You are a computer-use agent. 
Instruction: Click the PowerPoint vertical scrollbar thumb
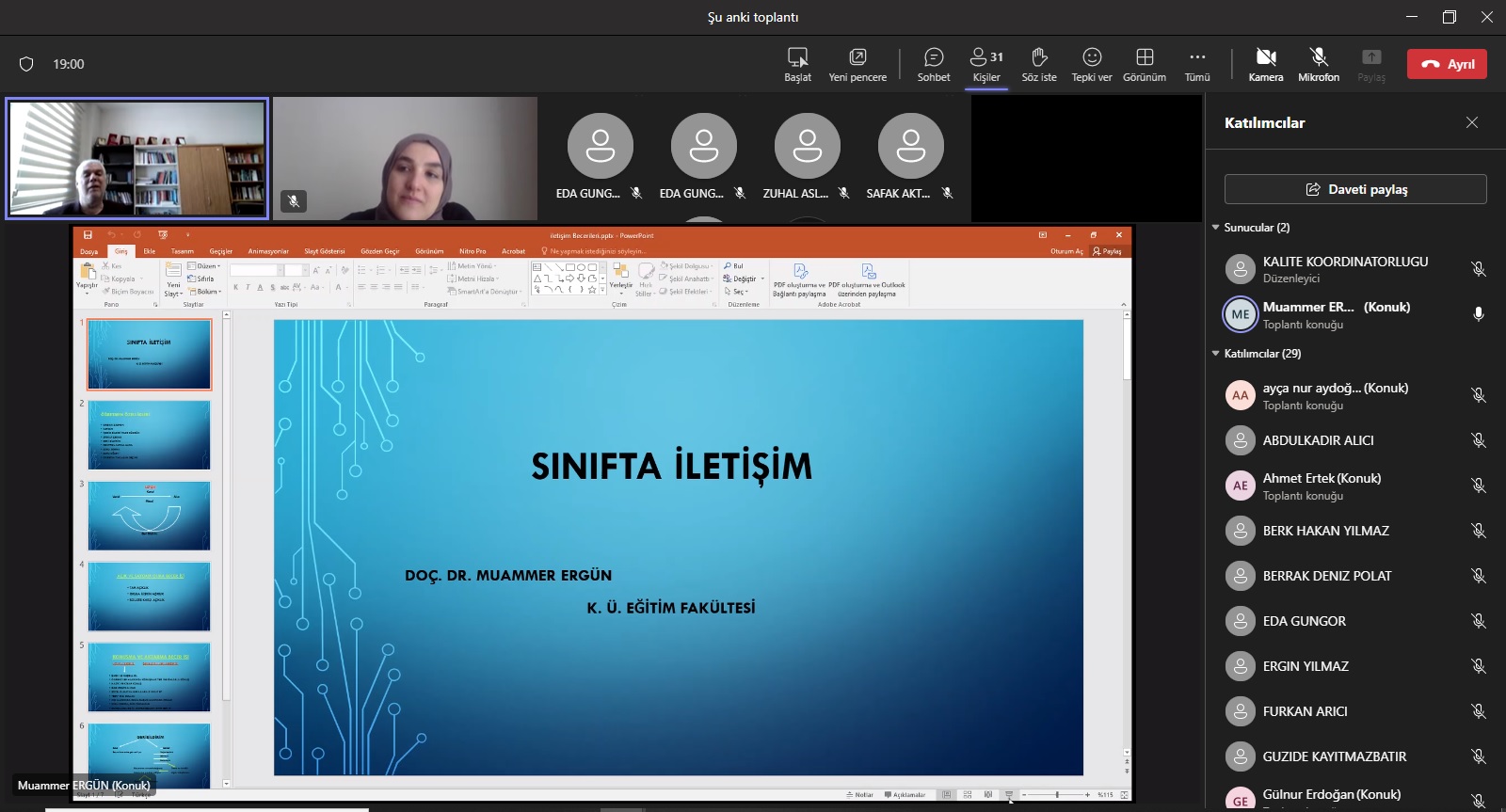[x=1127, y=348]
